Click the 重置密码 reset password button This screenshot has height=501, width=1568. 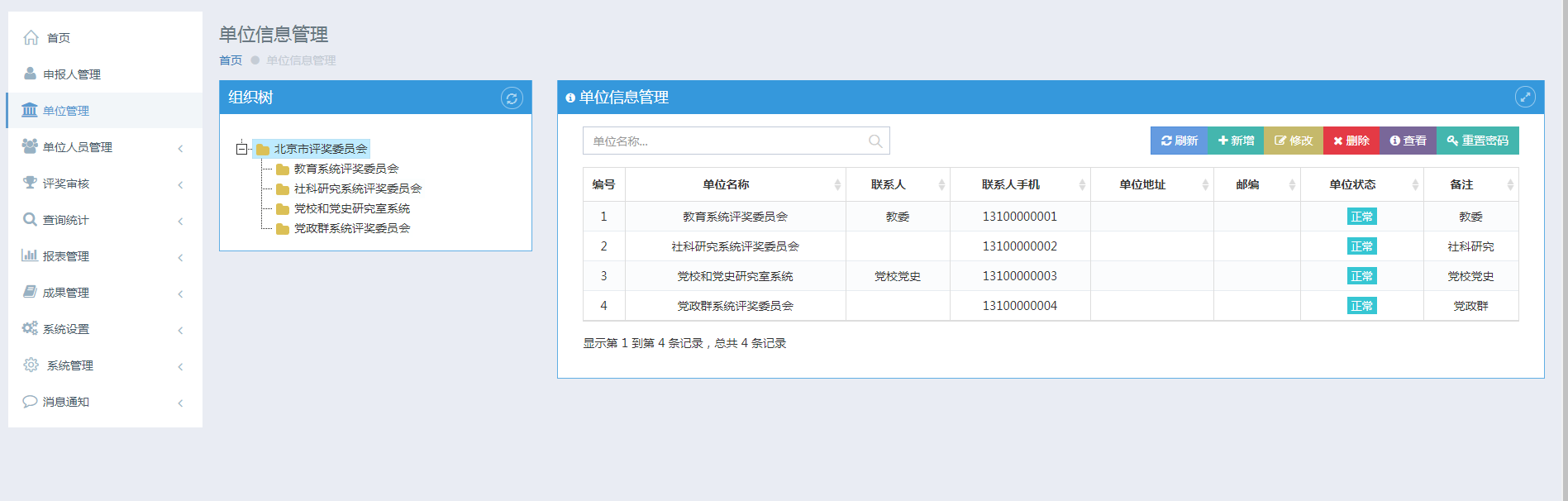pyautogui.click(x=1478, y=141)
